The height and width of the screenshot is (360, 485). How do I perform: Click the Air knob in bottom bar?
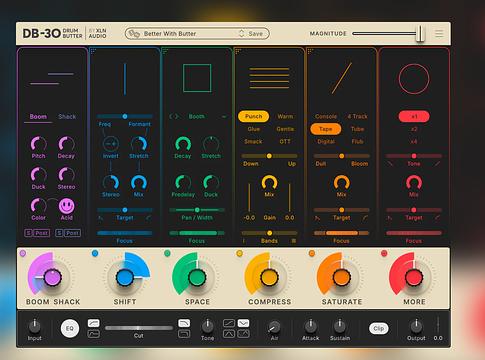(274, 327)
